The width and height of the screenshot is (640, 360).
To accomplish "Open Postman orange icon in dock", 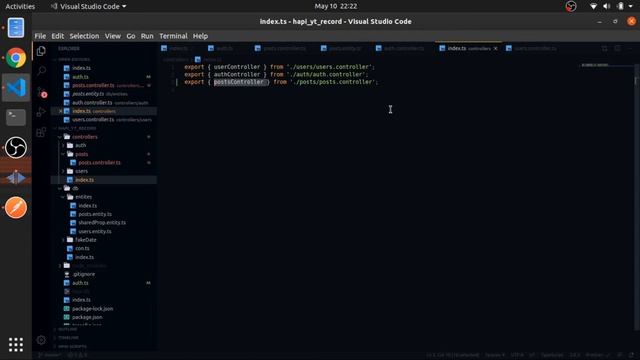I will point(16,207).
